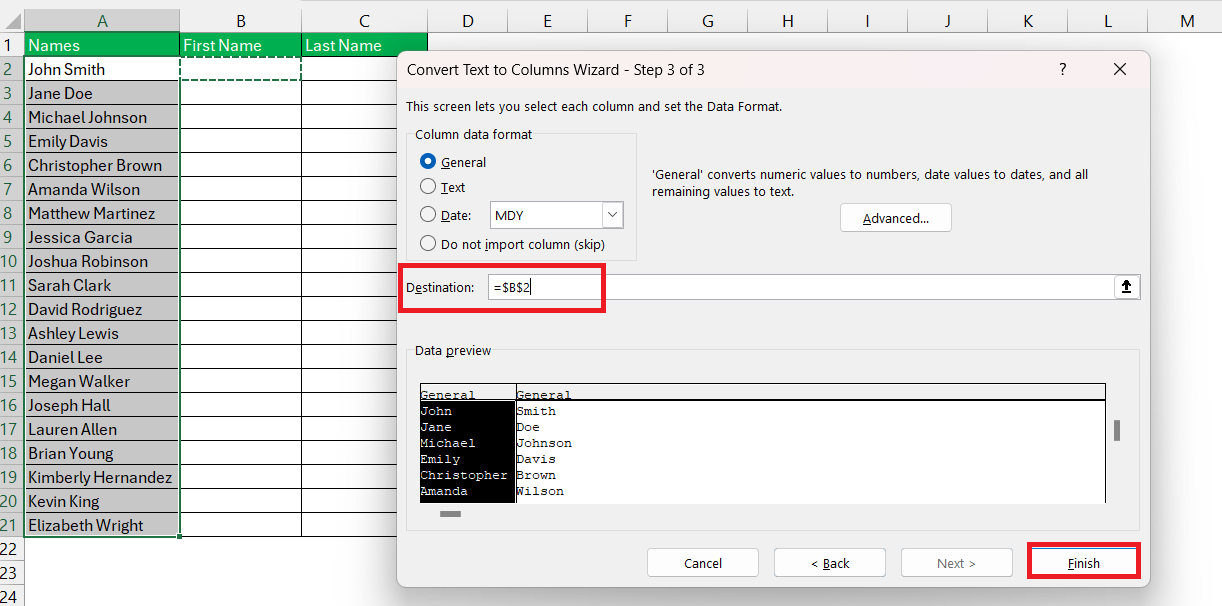Click the Last Name header cell

point(364,45)
